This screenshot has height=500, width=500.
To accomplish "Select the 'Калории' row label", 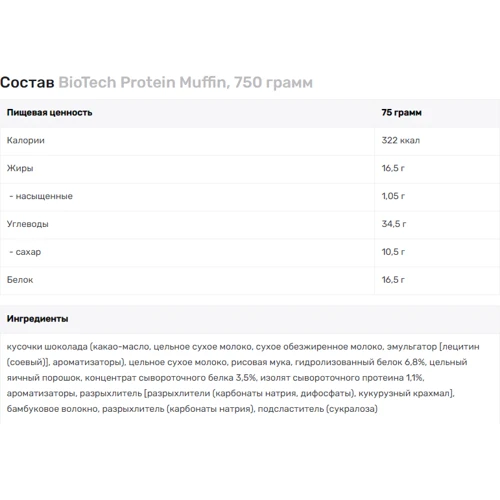I will point(26,140).
